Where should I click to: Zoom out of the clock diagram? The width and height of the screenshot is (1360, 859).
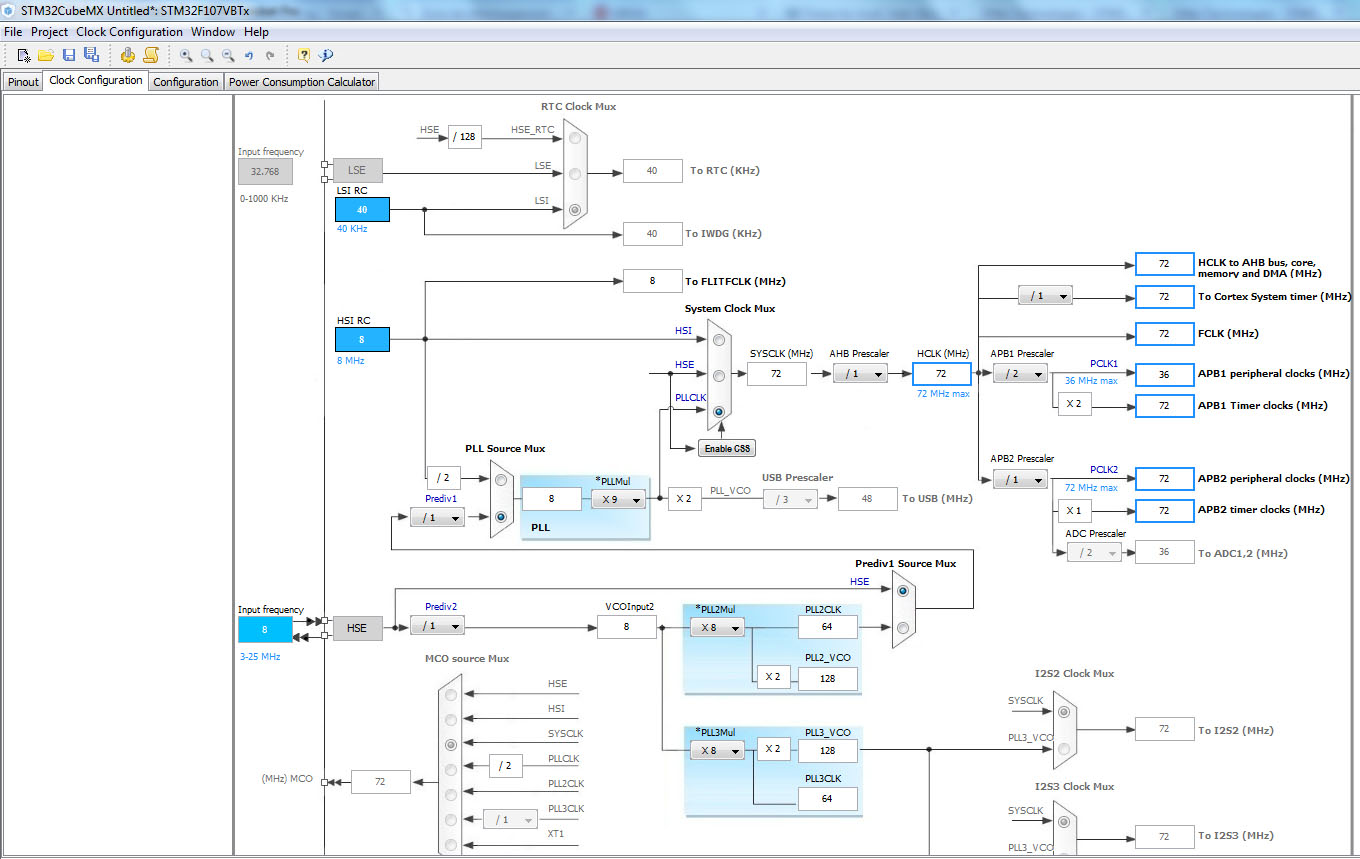coord(226,55)
